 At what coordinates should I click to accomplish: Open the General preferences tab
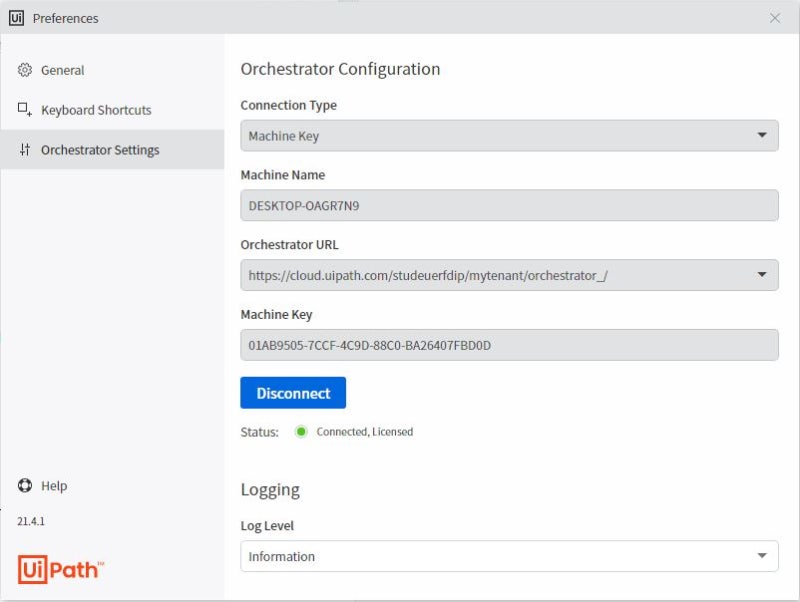tap(112, 70)
